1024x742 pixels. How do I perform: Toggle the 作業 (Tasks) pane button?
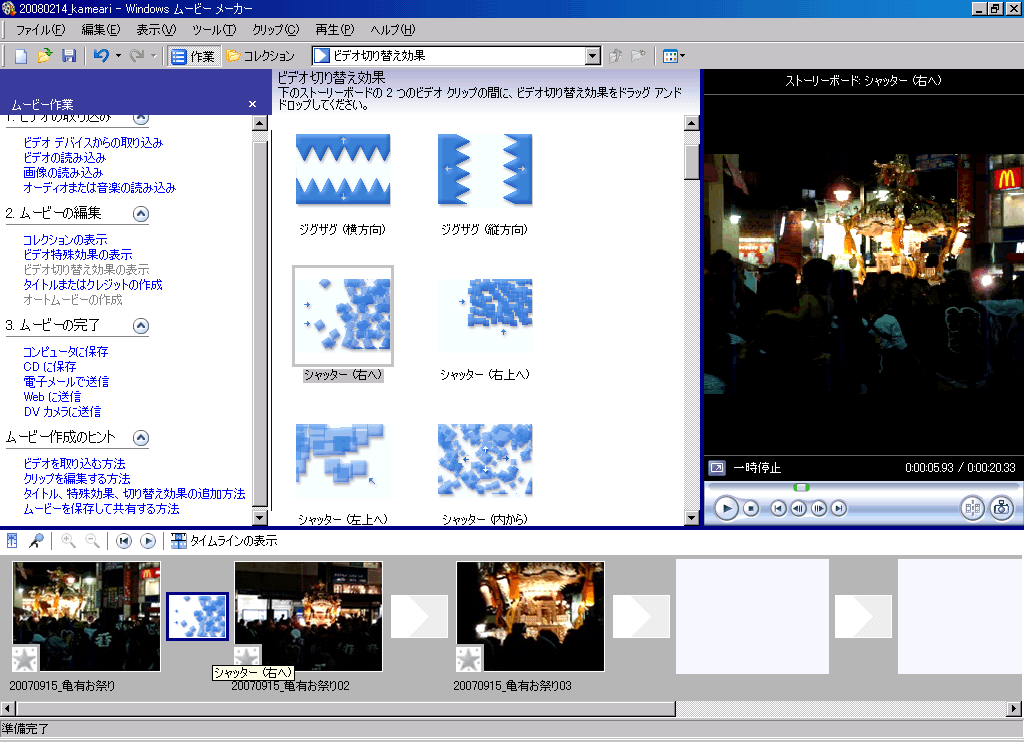click(x=193, y=56)
